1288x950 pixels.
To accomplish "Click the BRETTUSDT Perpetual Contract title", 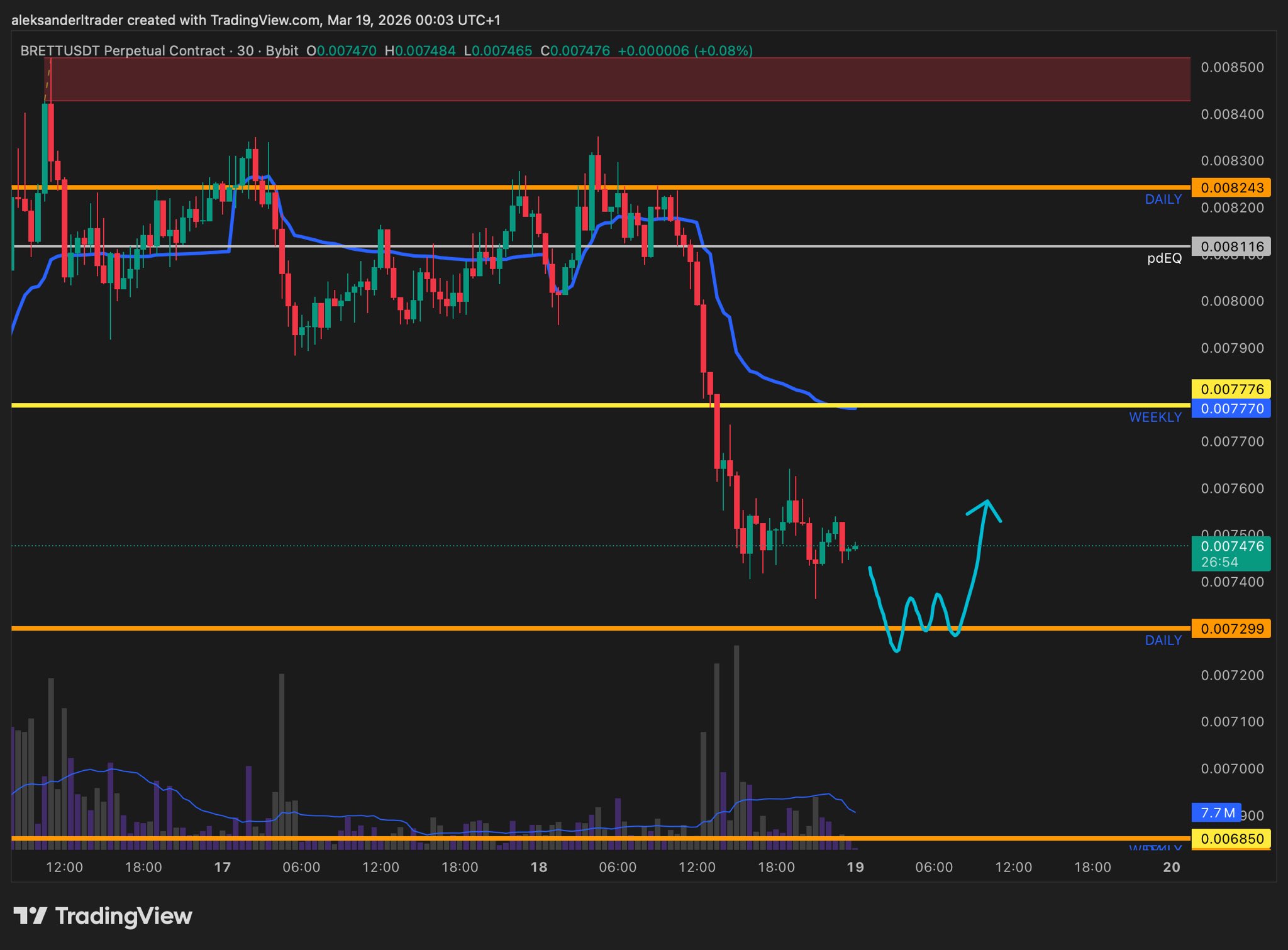I will pos(123,50).
